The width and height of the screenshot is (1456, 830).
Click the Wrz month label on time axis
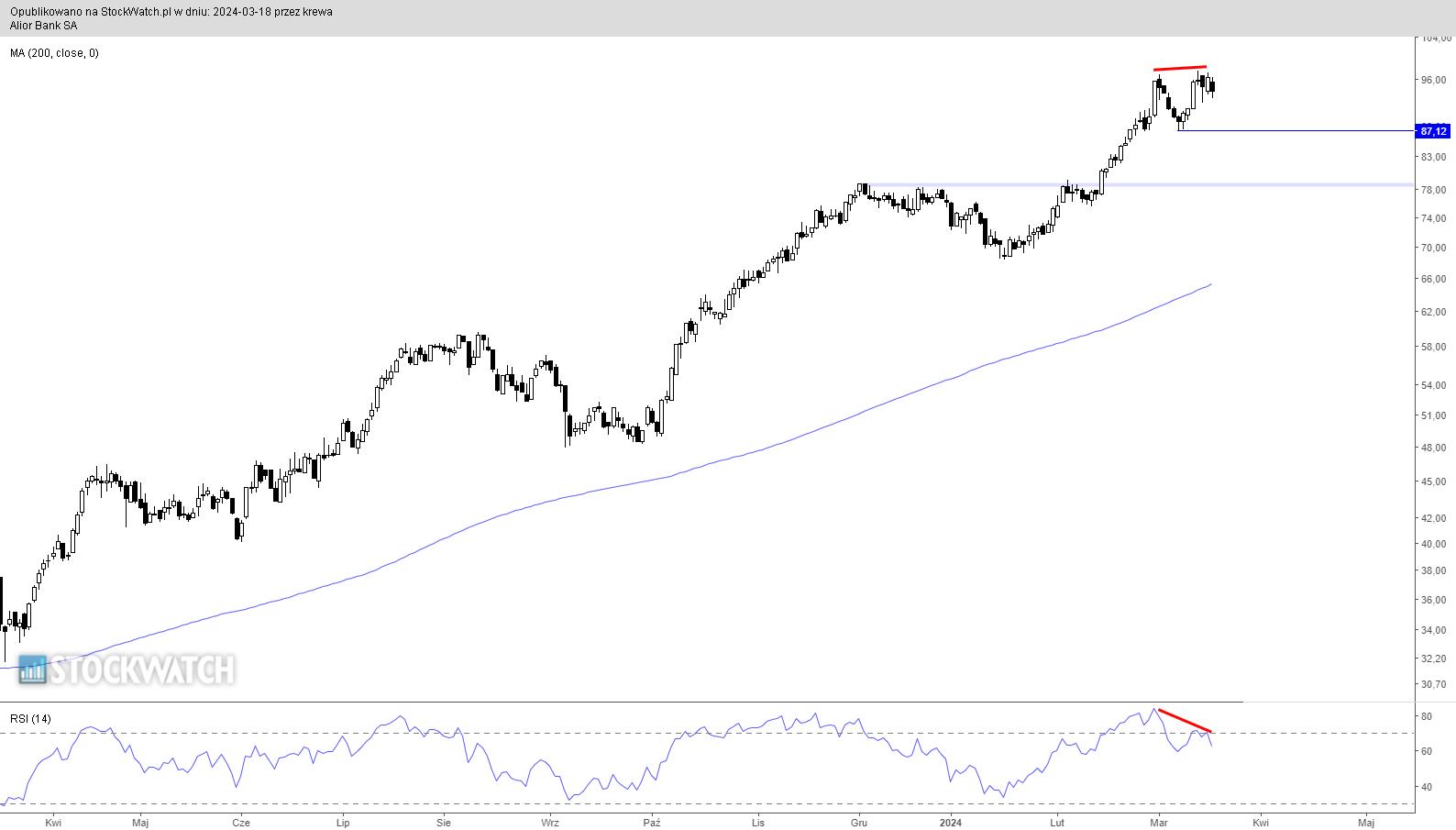pos(550,823)
